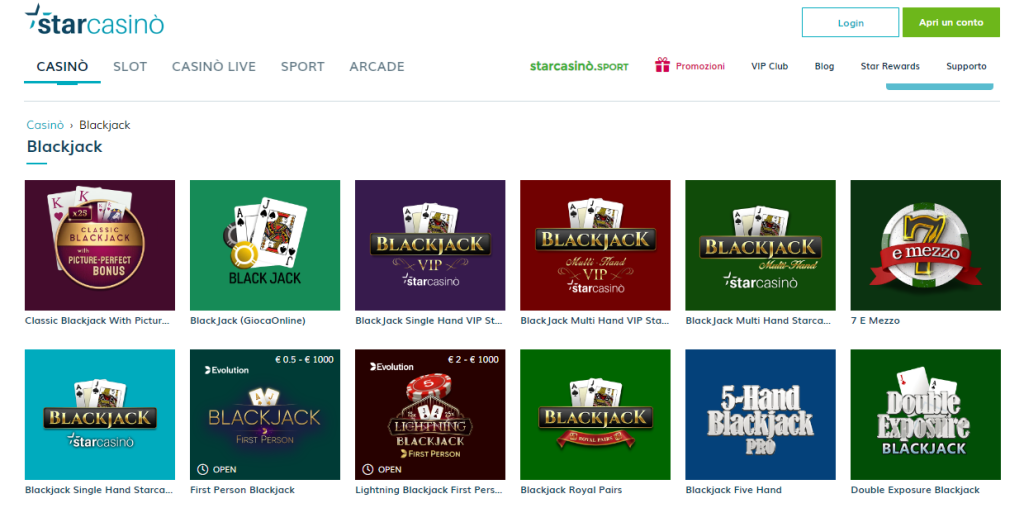1024x508 pixels.
Task: Open the Supporto page
Action: (966, 66)
